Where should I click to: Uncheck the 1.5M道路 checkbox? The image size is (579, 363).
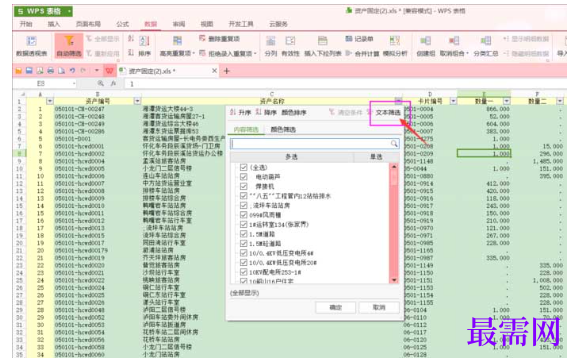click(243, 234)
